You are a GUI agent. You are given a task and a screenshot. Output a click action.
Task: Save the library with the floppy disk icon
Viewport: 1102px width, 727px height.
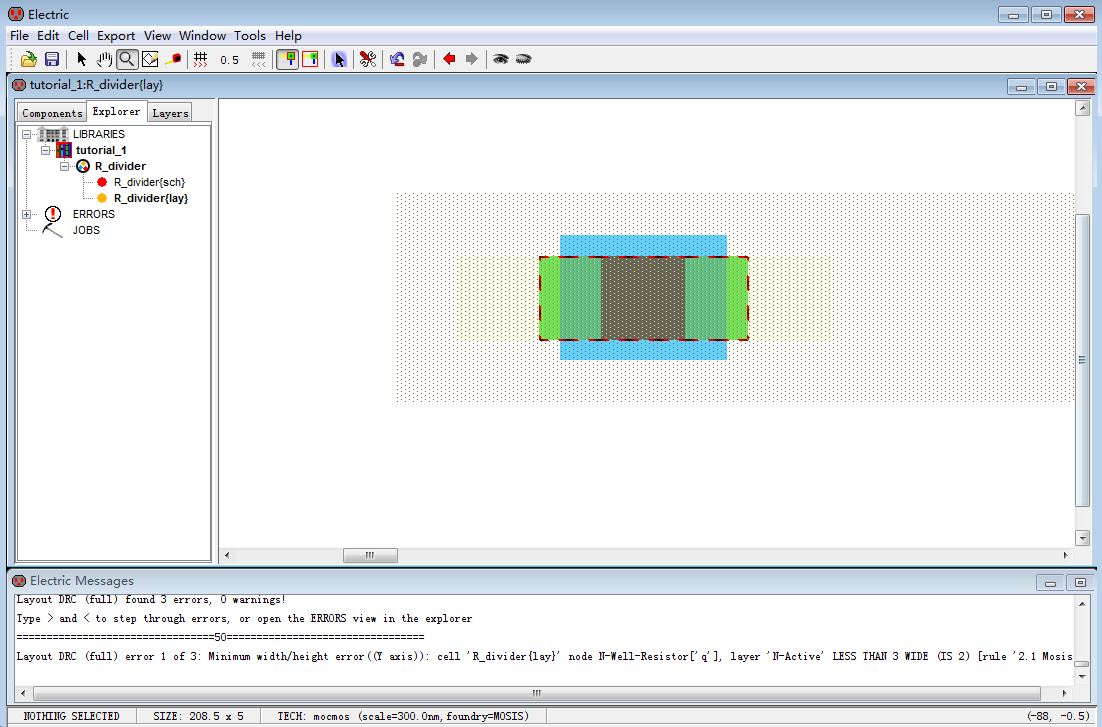(52, 60)
